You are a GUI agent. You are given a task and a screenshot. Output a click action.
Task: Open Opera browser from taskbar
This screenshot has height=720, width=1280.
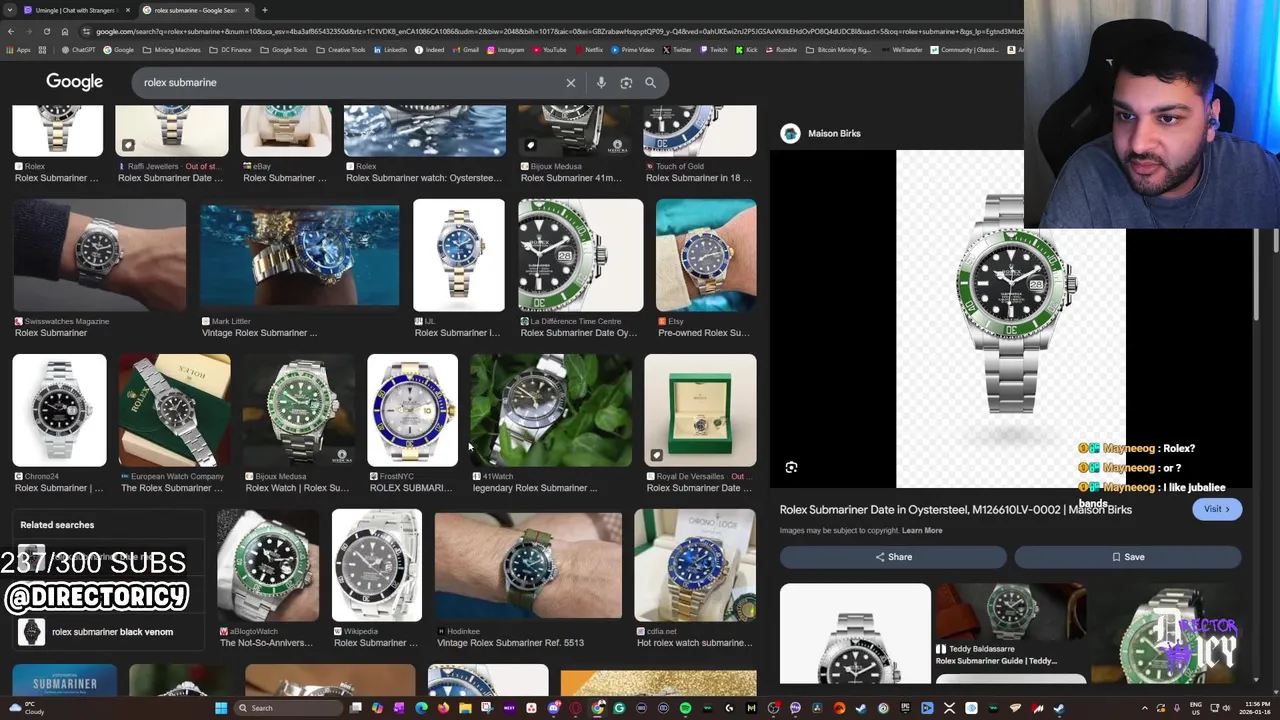575,708
